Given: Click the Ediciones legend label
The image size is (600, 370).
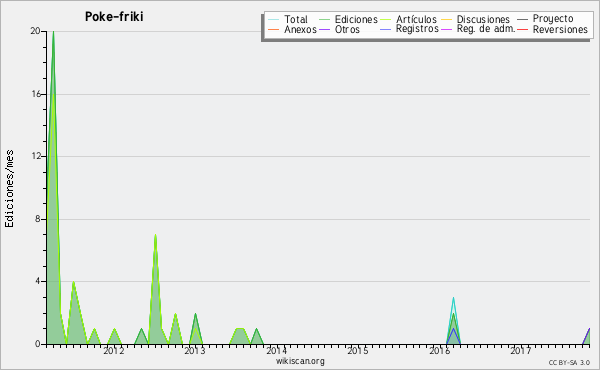Looking at the screenshot, I should point(356,19).
